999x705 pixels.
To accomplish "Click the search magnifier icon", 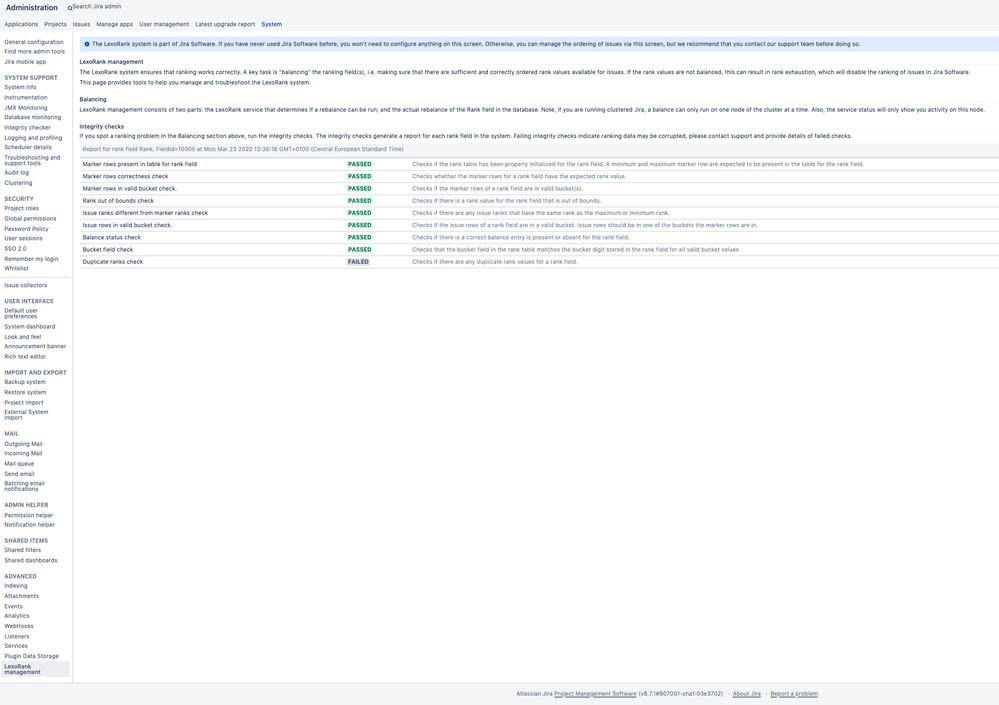I will [69, 8].
